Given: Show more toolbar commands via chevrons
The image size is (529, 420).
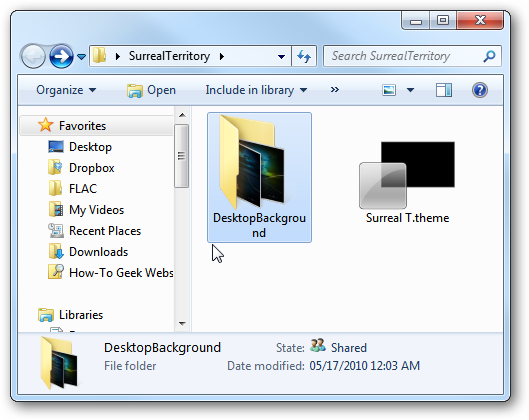Looking at the screenshot, I should (335, 90).
